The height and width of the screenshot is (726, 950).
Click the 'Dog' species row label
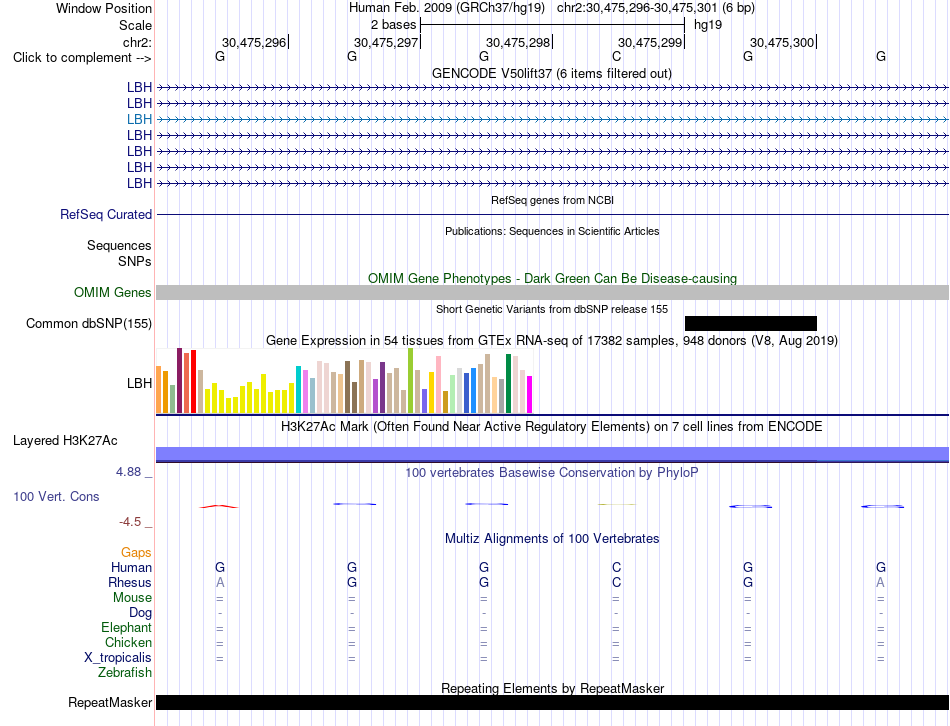[140, 613]
